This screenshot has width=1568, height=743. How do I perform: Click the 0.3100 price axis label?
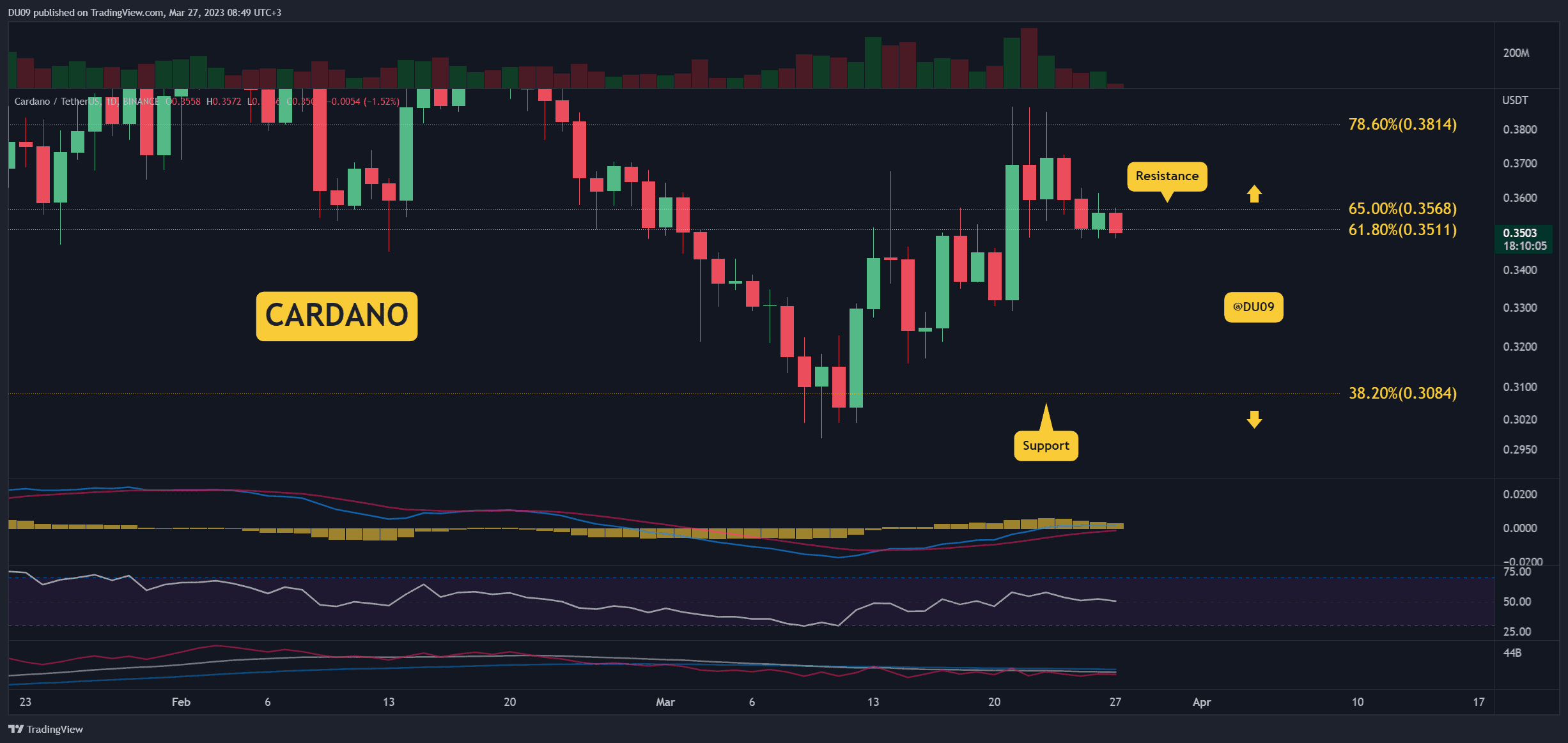1520,387
